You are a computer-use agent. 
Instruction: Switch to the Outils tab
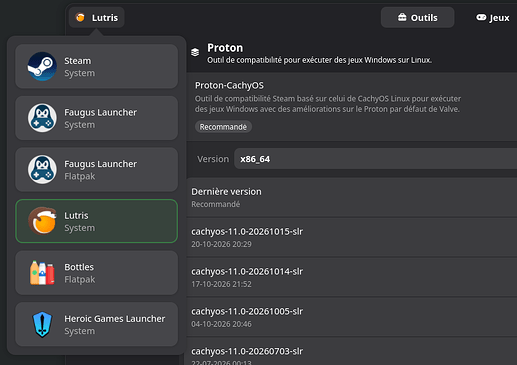point(417,17)
